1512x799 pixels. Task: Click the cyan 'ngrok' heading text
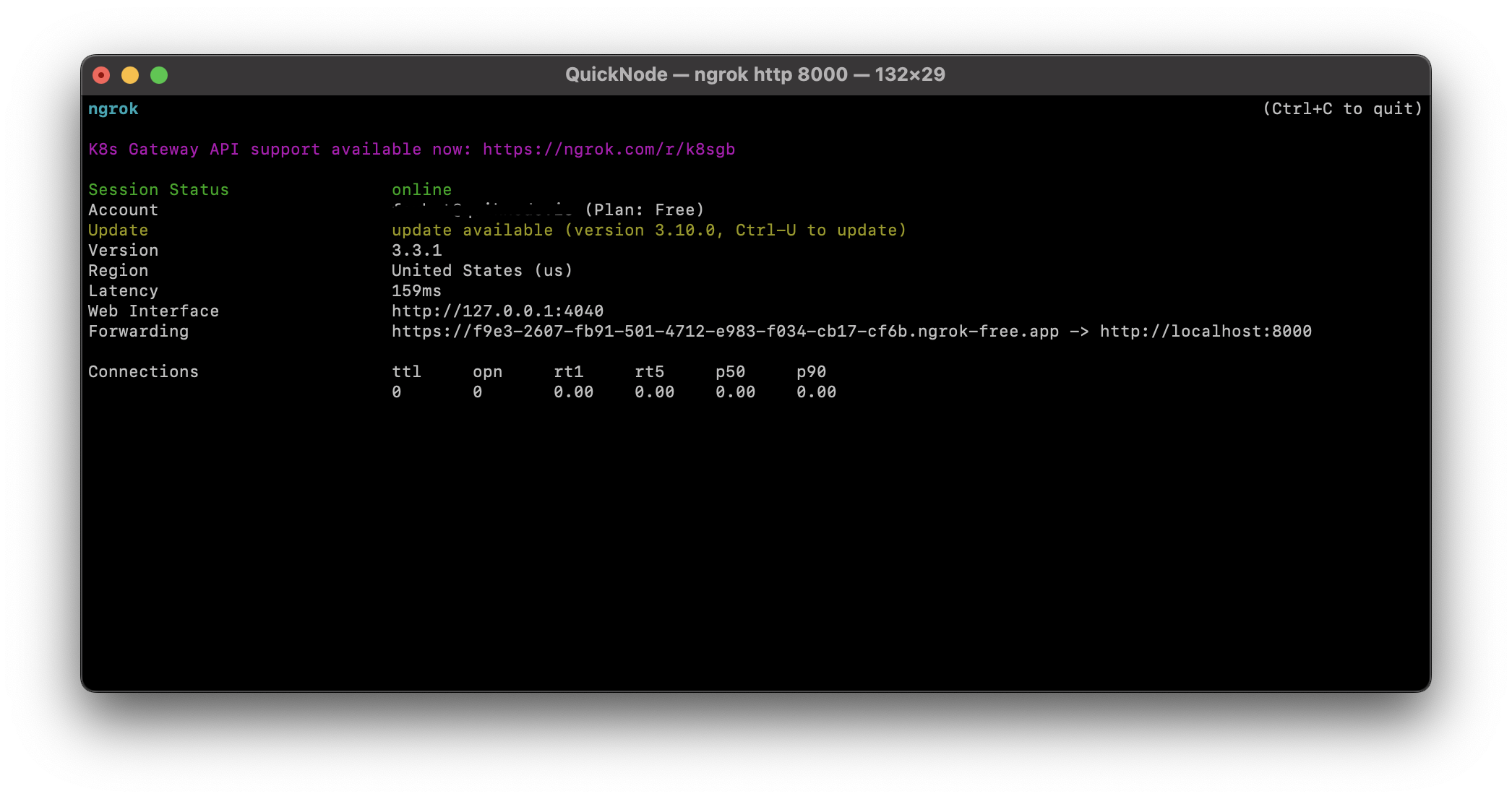[113, 109]
